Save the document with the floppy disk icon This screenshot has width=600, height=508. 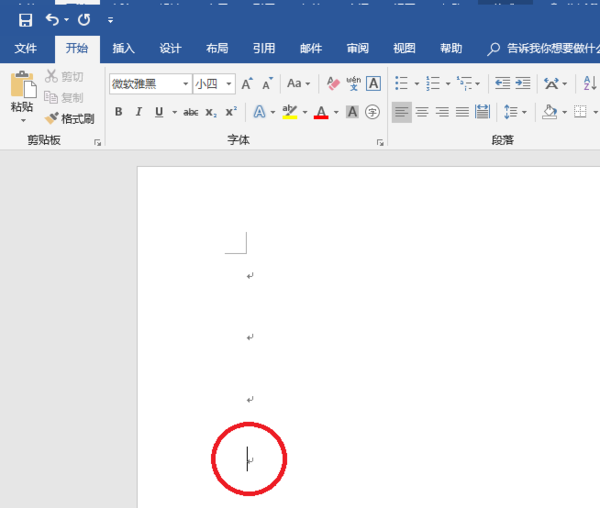[25, 20]
